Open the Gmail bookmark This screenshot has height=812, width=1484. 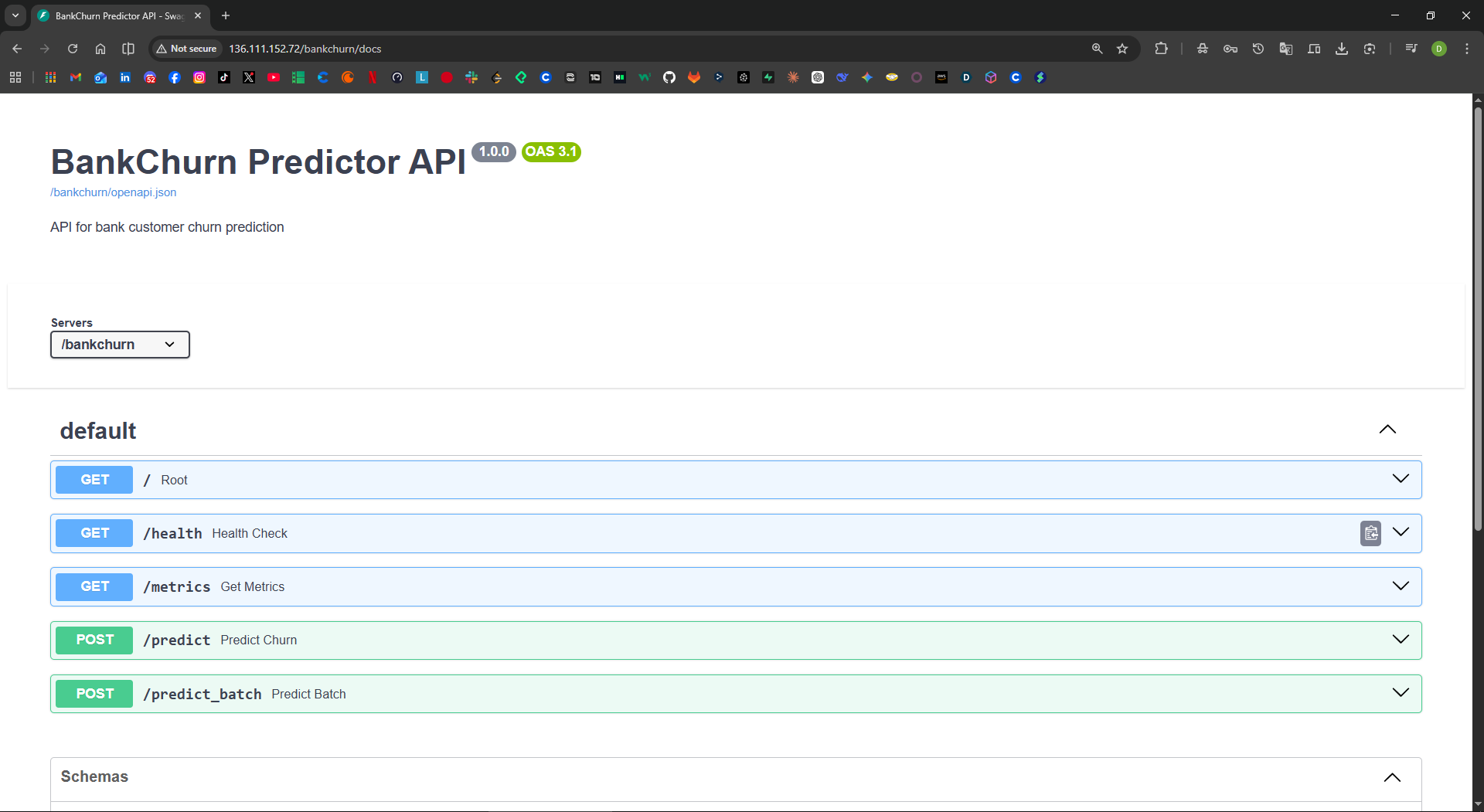click(x=76, y=77)
